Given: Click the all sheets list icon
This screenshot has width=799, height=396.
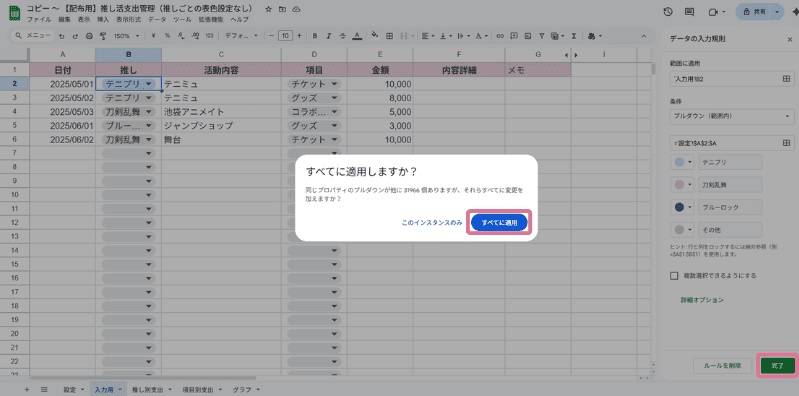Looking at the screenshot, I should pyautogui.click(x=44, y=389).
